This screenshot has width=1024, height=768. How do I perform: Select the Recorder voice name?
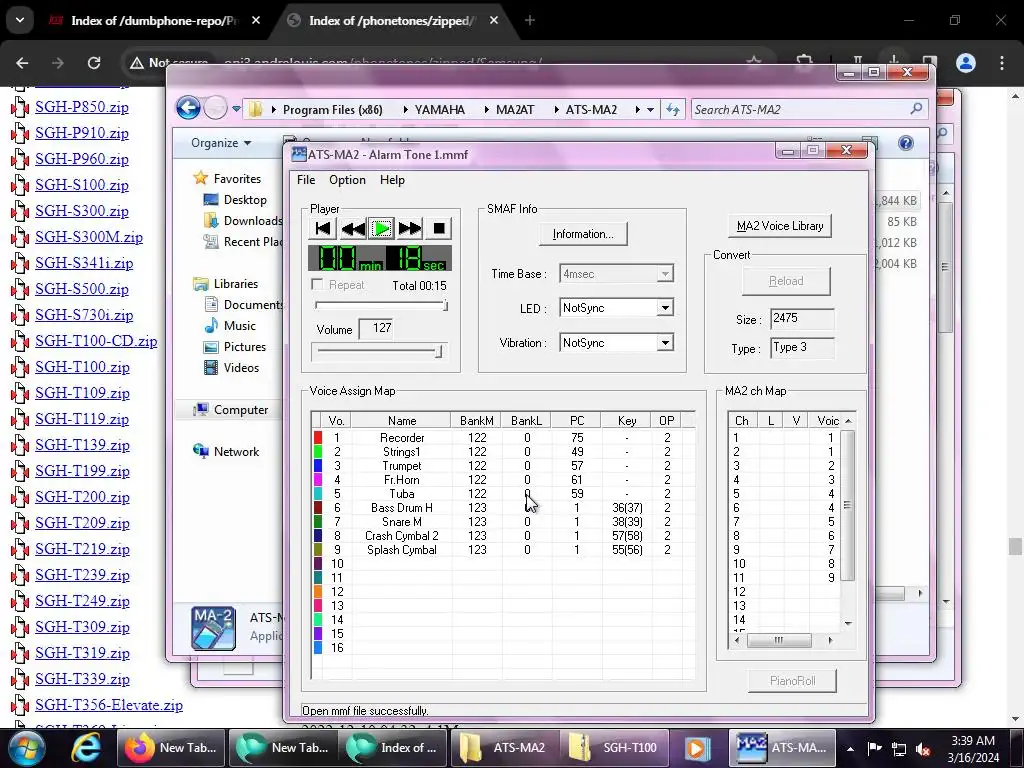tap(402, 438)
